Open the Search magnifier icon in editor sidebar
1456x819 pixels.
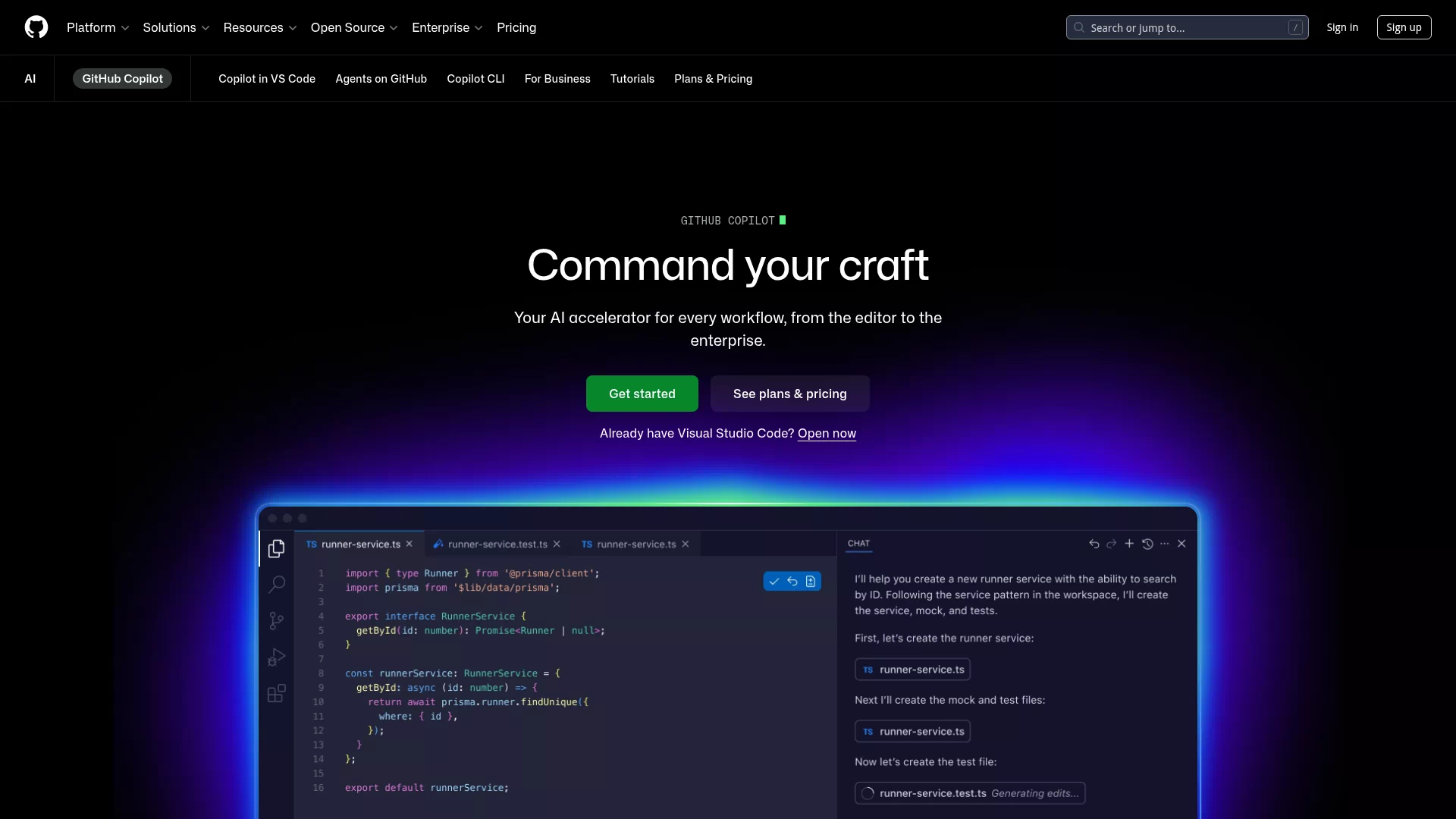(x=277, y=584)
